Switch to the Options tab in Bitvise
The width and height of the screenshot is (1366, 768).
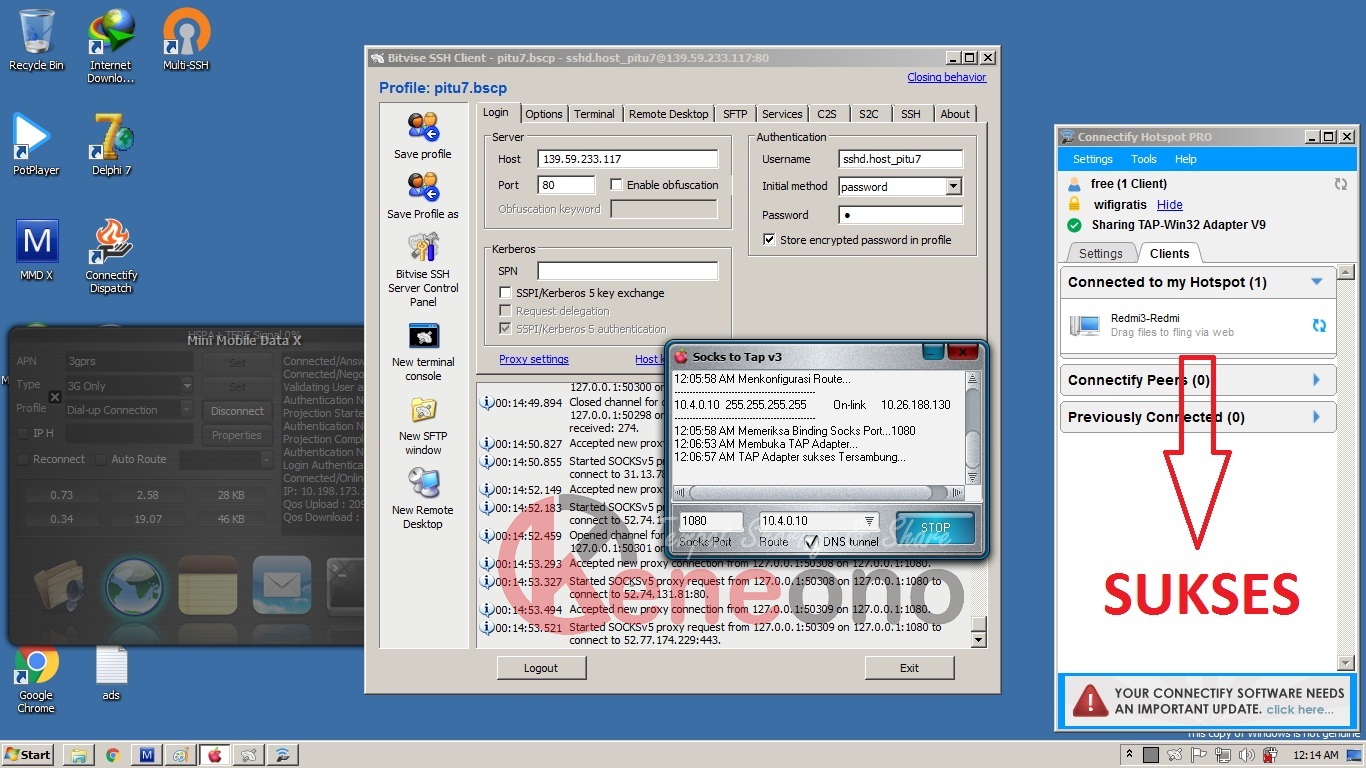[x=544, y=114]
